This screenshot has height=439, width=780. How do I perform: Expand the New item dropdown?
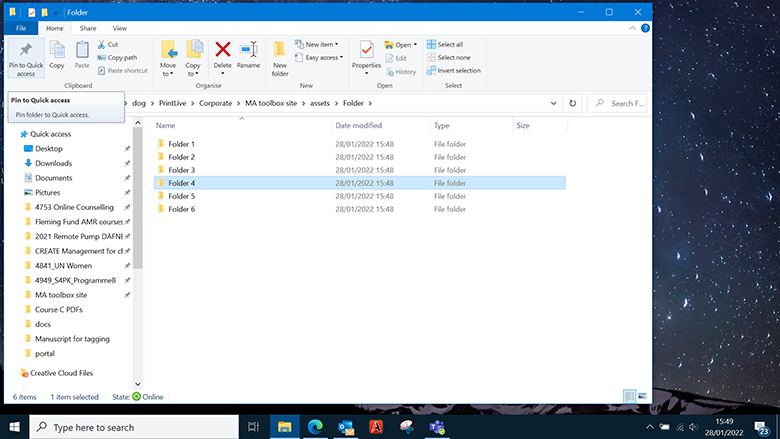coord(322,44)
